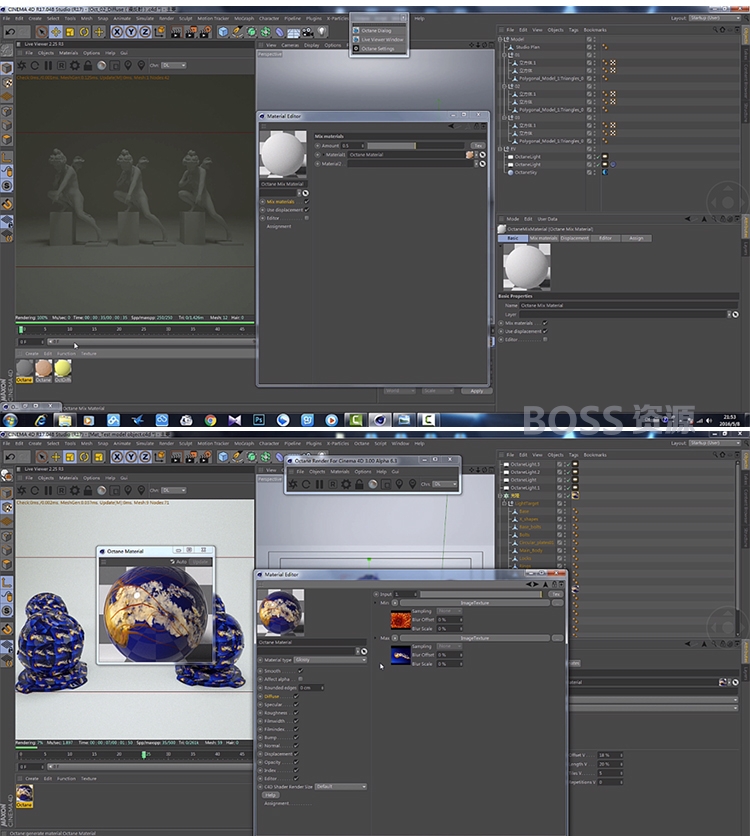The width and height of the screenshot is (750, 838).
Task: Click send-scene icon in floating Octane Render window
Action: [x=293, y=484]
